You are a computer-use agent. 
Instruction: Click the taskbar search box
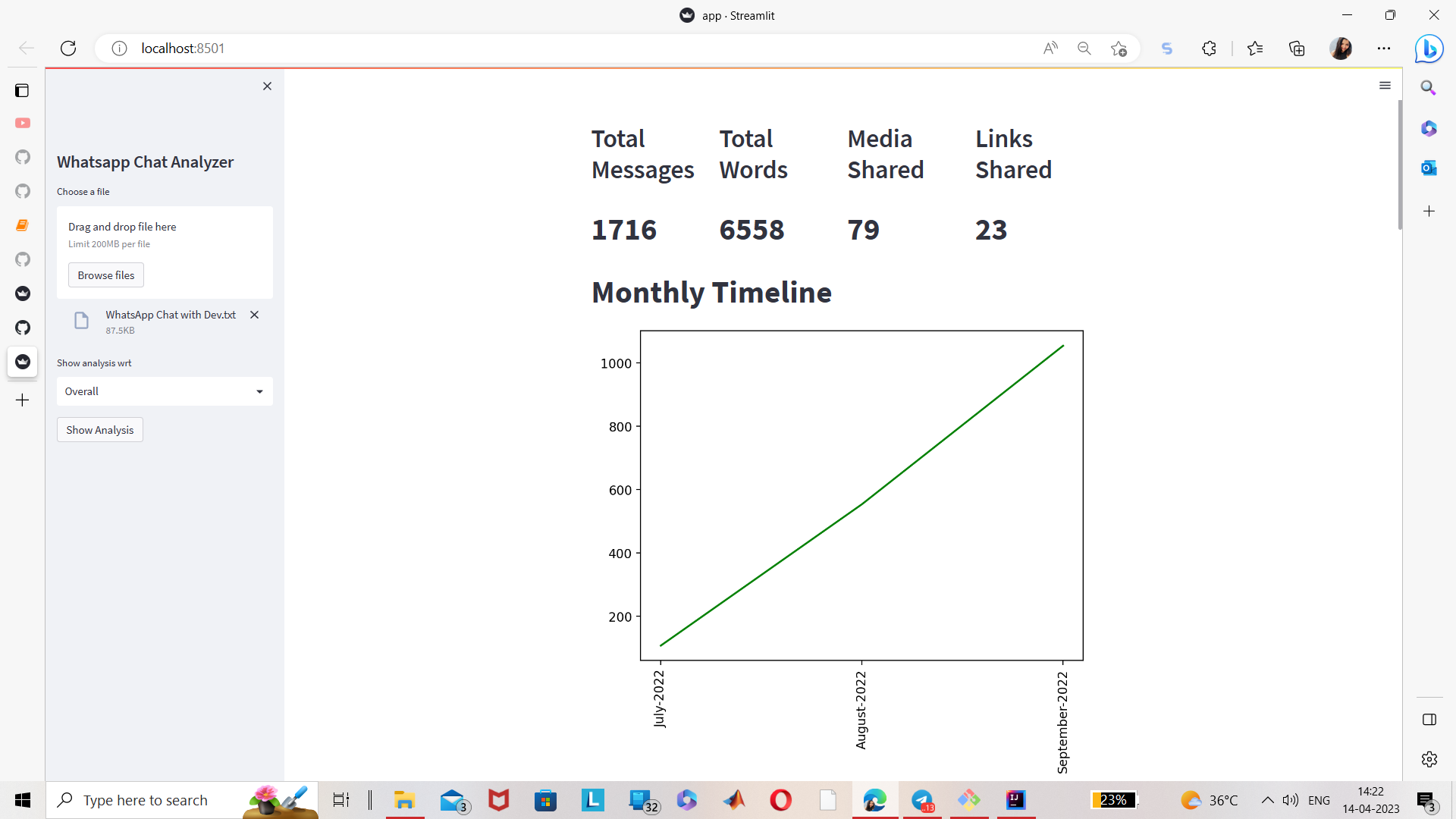[182, 800]
